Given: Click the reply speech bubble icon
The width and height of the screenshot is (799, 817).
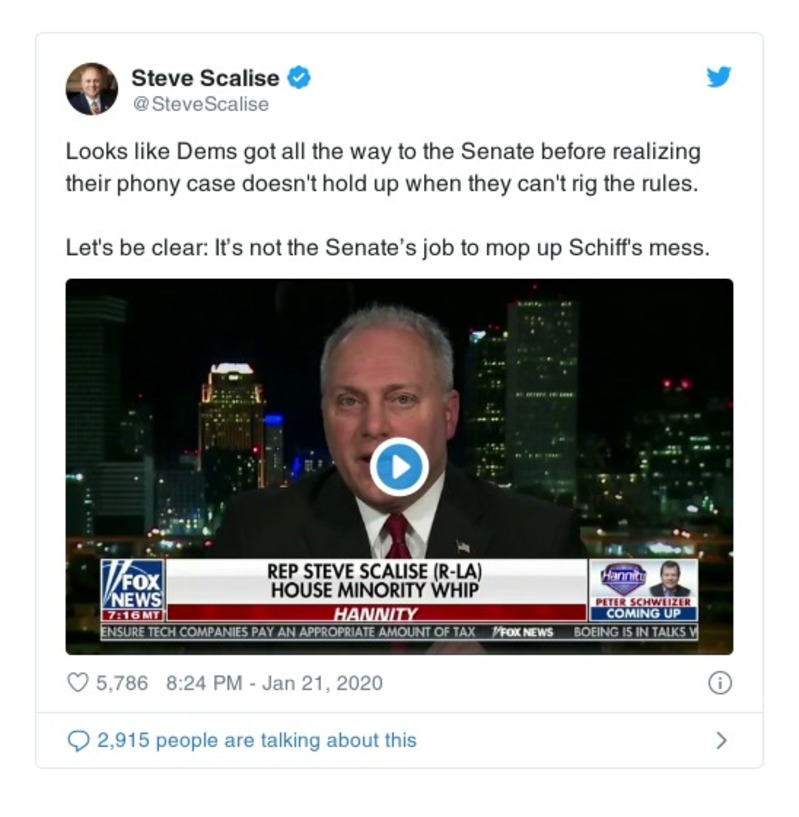Looking at the screenshot, I should pyautogui.click(x=79, y=740).
